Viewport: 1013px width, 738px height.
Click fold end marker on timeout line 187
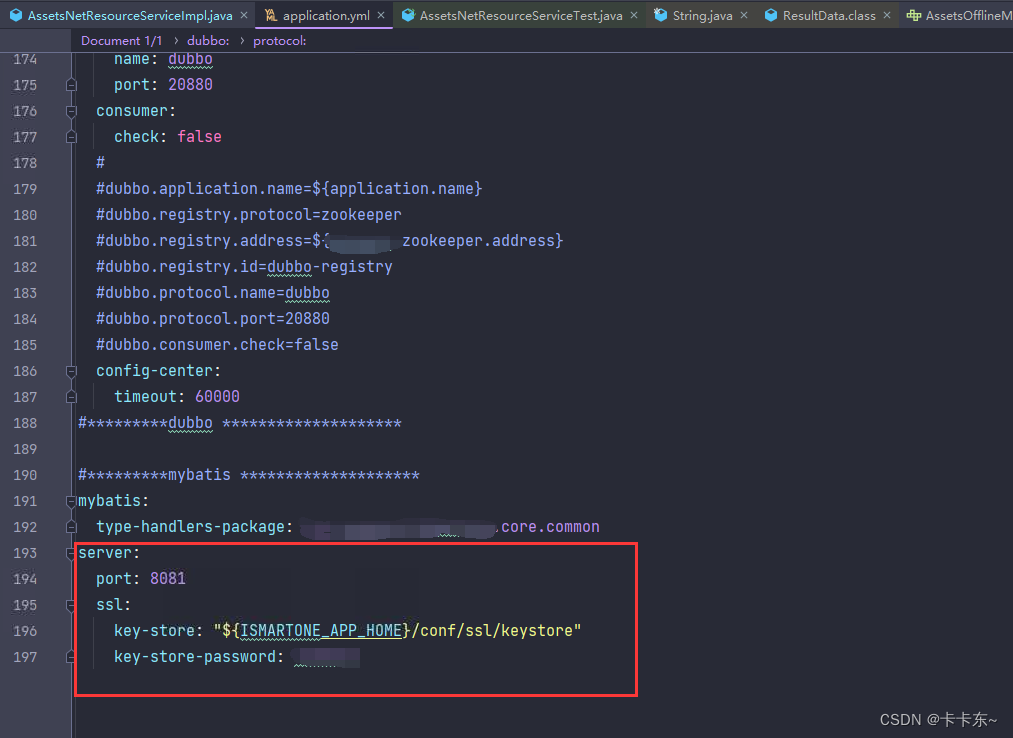point(71,397)
